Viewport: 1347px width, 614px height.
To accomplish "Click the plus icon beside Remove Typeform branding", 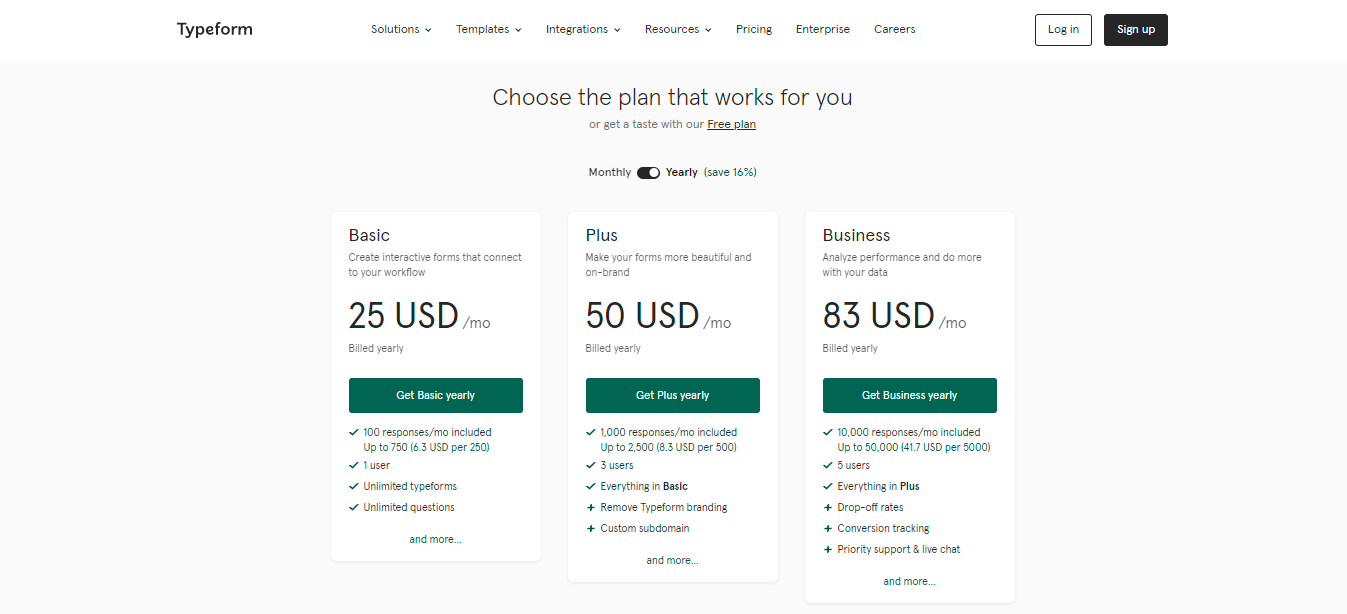I will pos(590,507).
